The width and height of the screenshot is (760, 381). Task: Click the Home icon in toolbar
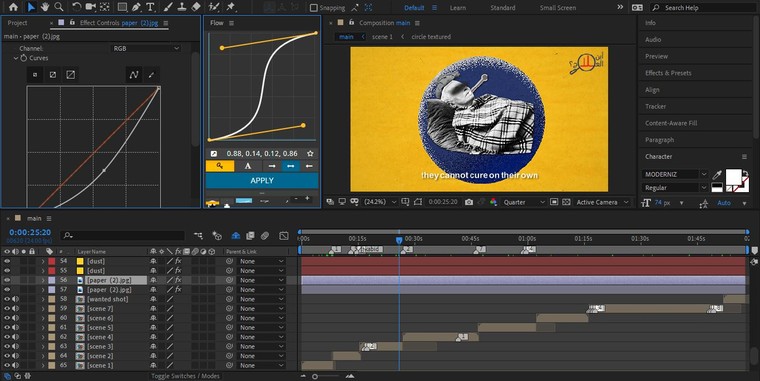[13, 7]
